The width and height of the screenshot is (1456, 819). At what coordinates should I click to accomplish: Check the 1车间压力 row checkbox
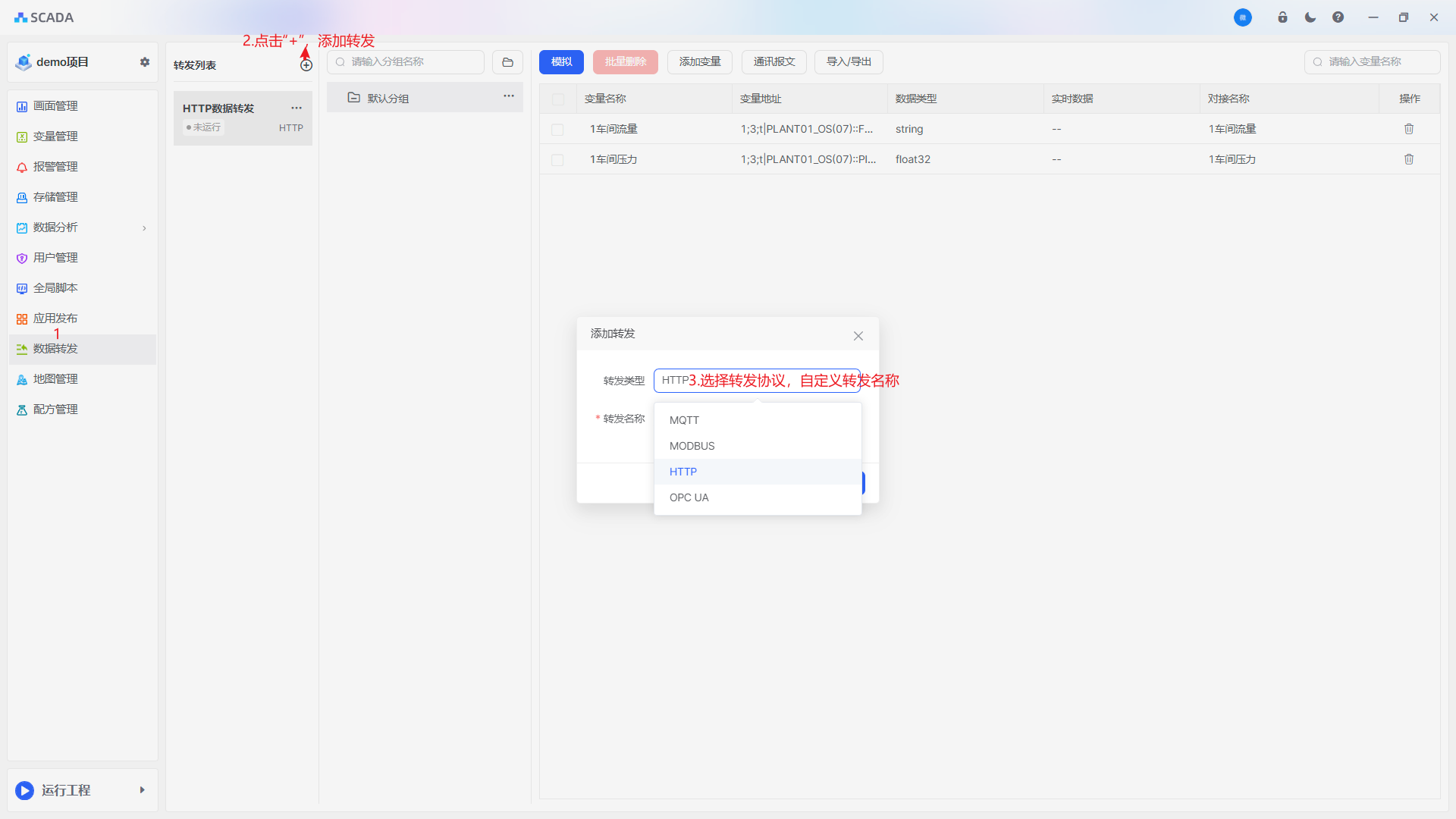coord(557,160)
